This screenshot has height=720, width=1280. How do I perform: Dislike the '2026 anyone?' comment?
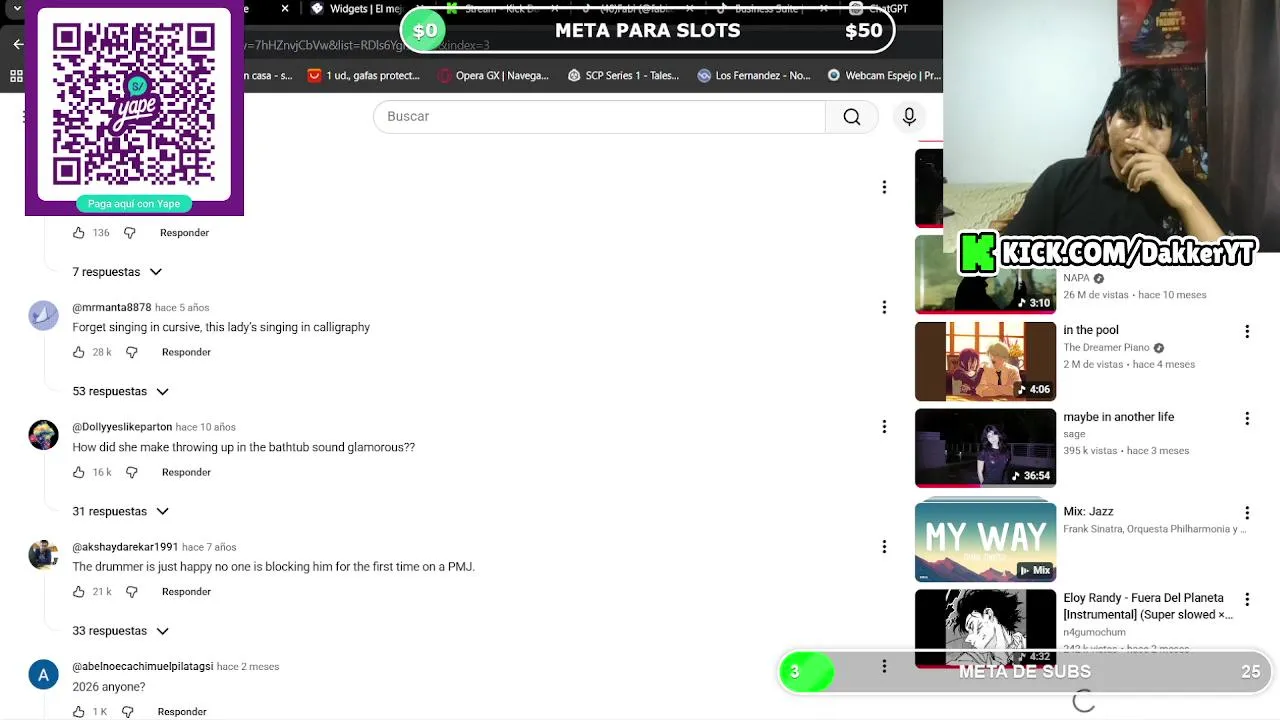coord(127,712)
